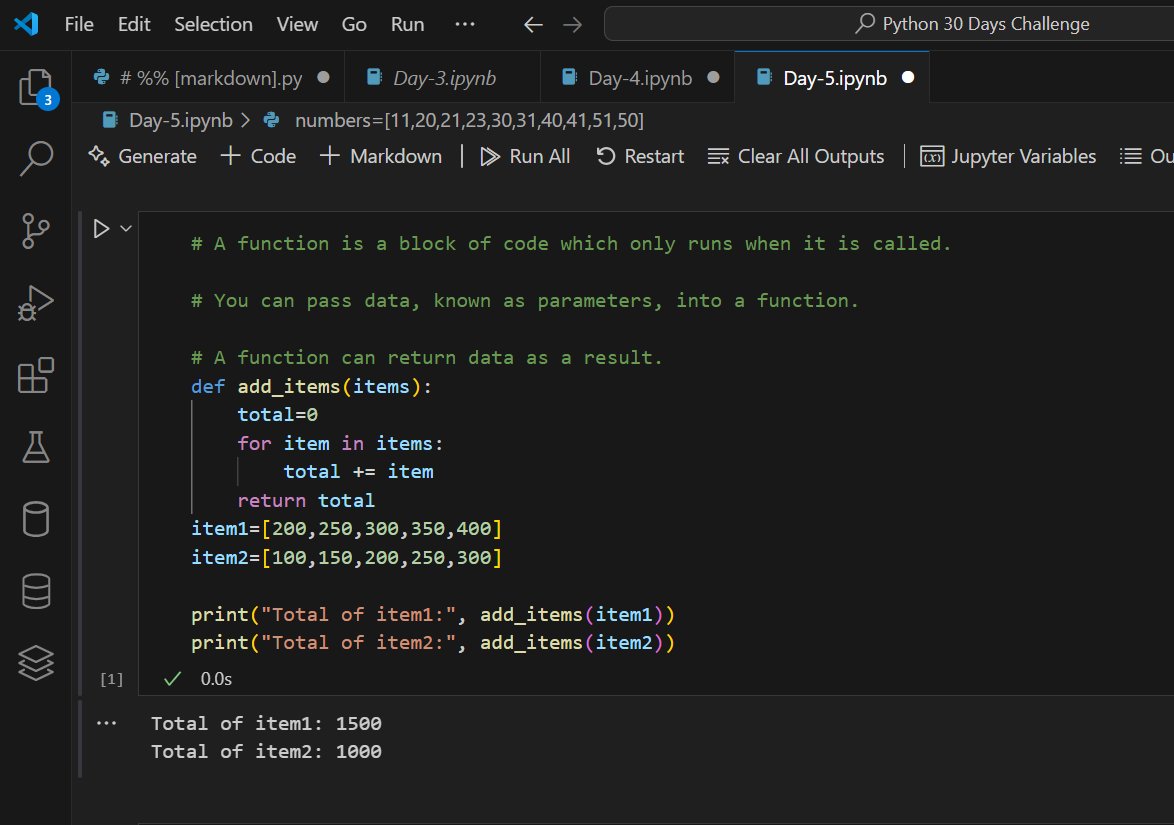Close the [markdown].py tab via unsaved dot
This screenshot has height=825, width=1174.
pyautogui.click(x=323, y=77)
